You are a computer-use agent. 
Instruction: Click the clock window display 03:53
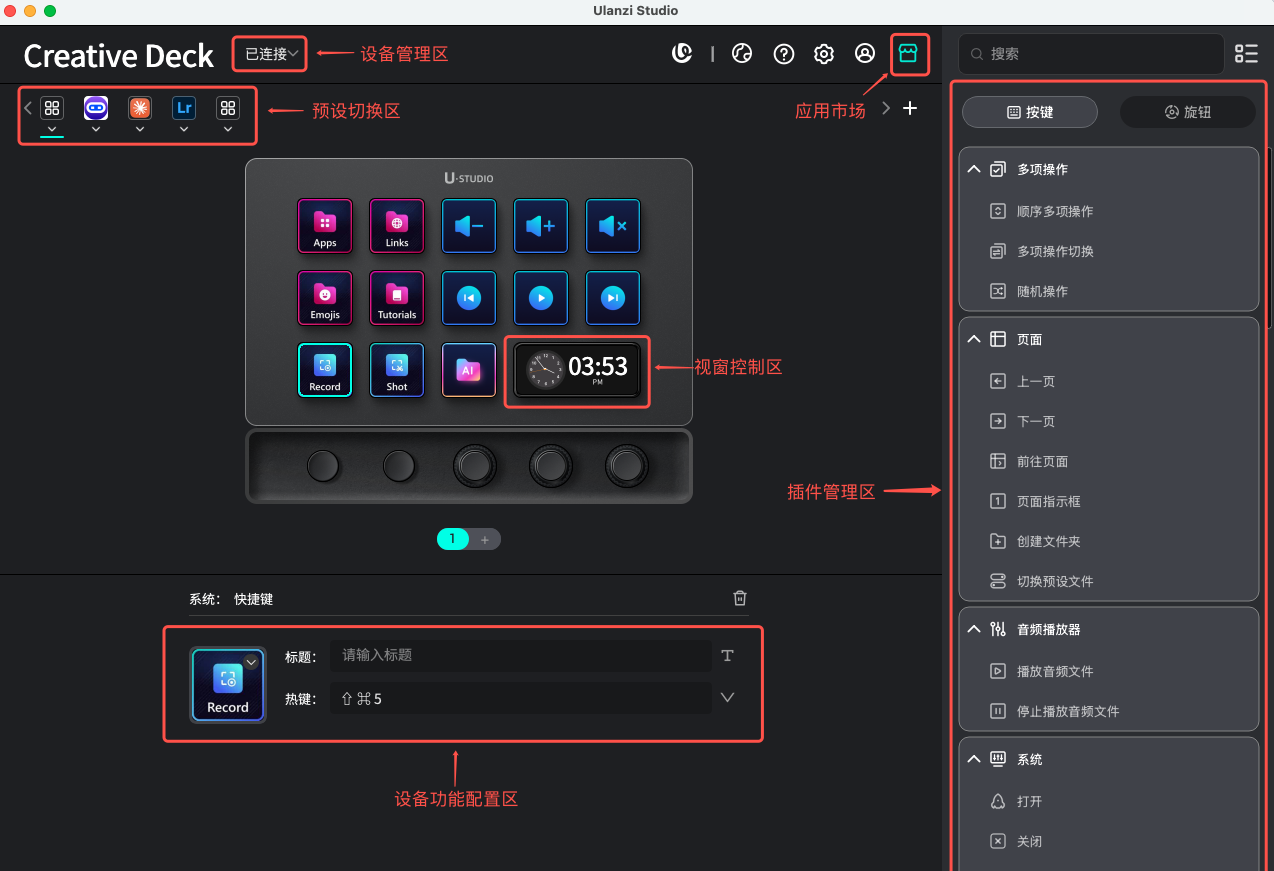tap(577, 370)
